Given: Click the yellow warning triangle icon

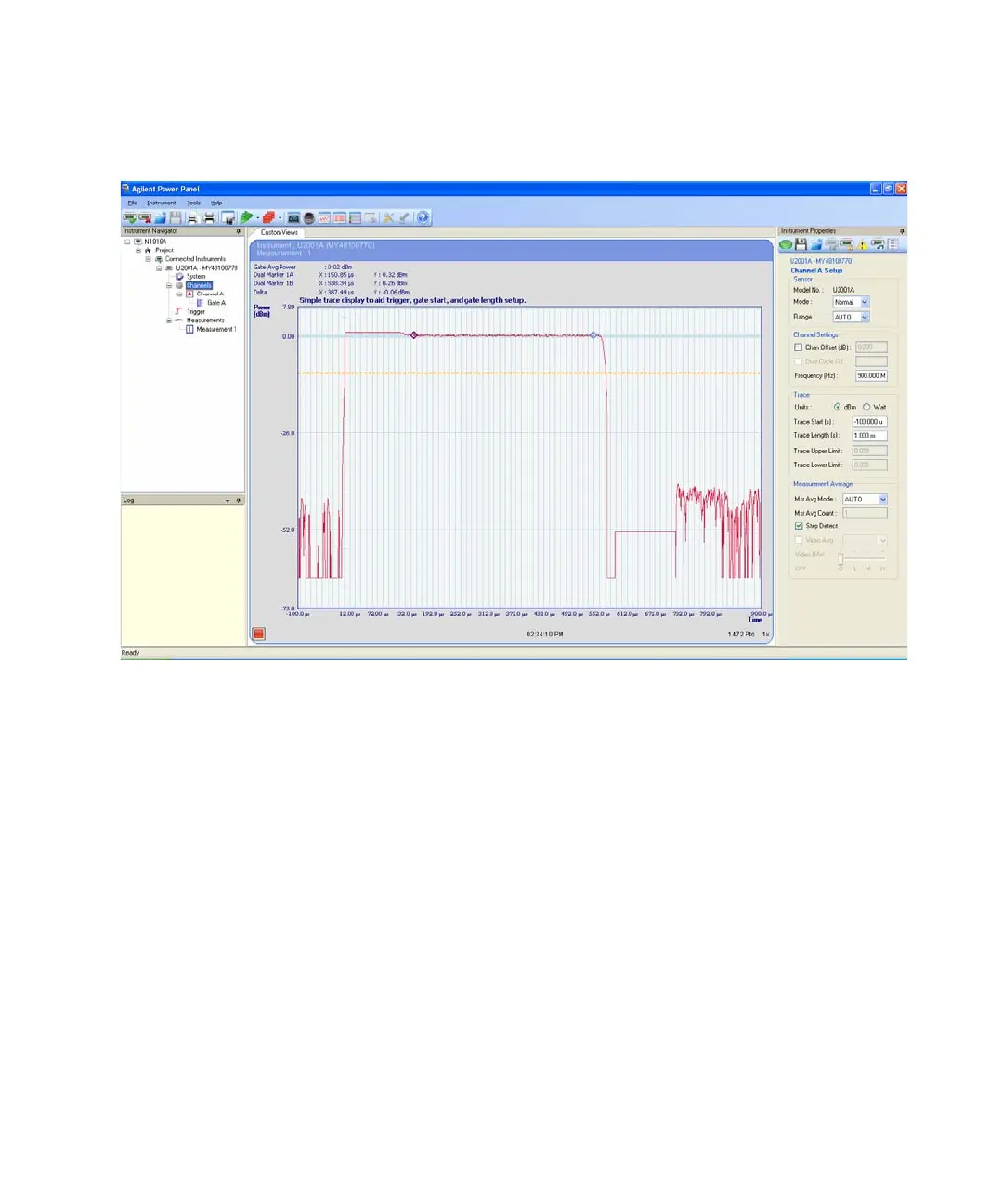Looking at the screenshot, I should click(x=863, y=245).
